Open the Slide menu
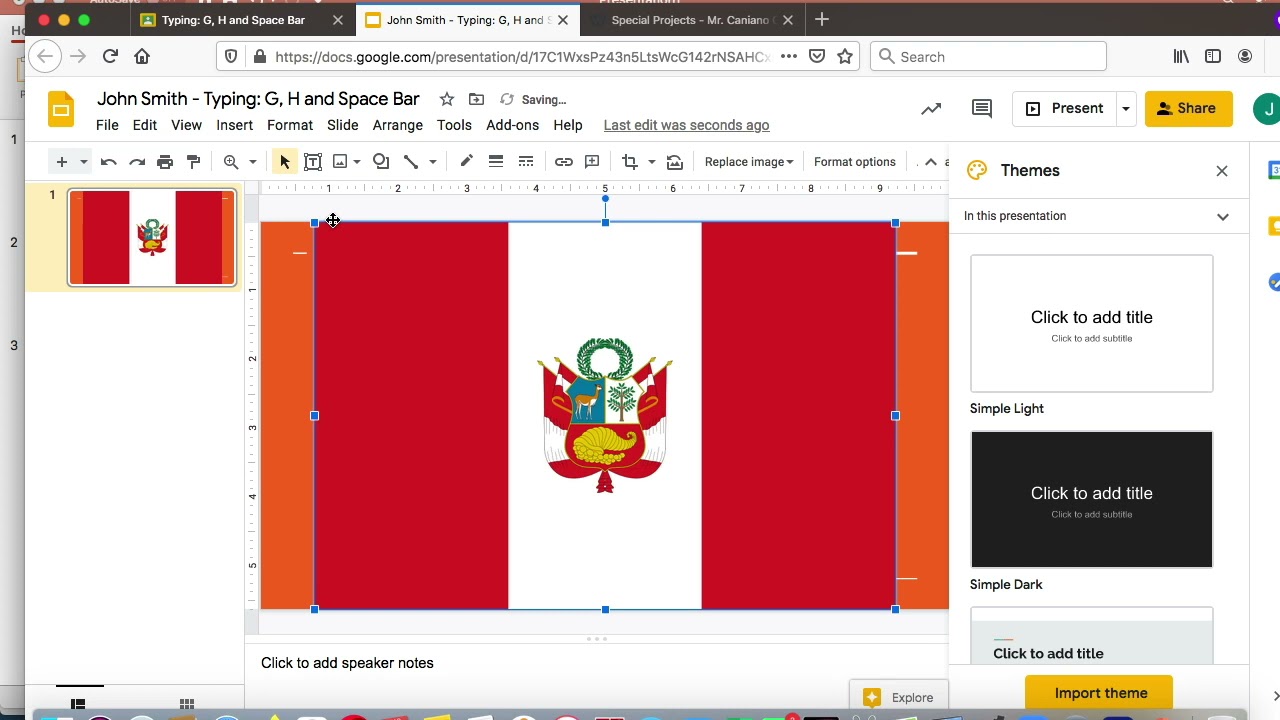Screen dimensions: 1280x720 [x=342, y=125]
